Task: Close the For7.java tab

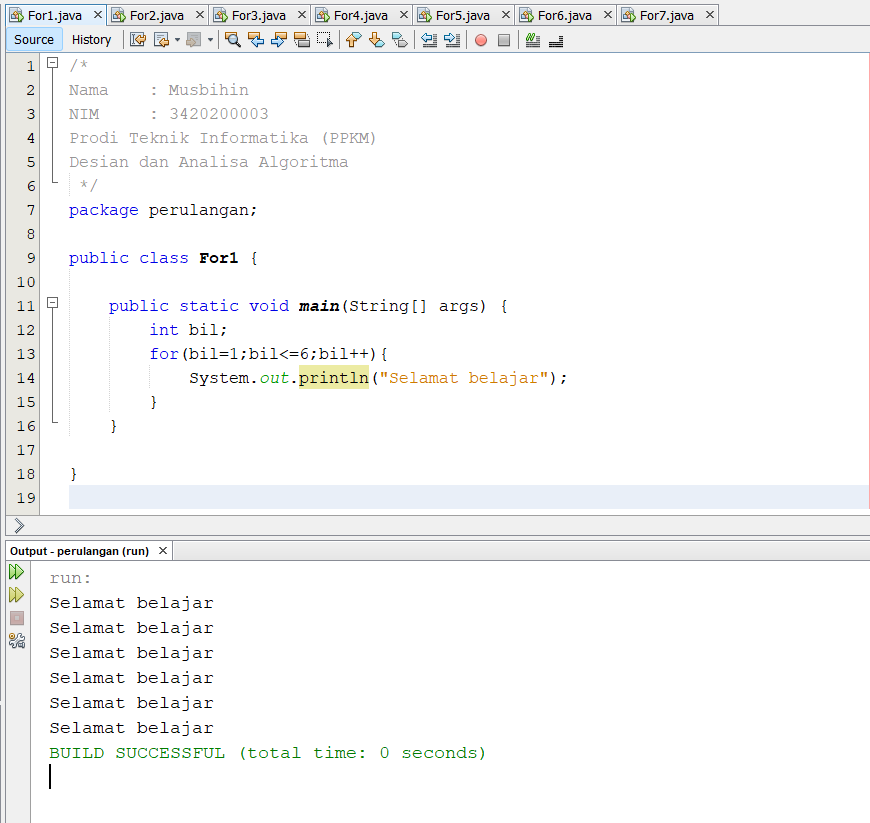Action: pos(710,15)
